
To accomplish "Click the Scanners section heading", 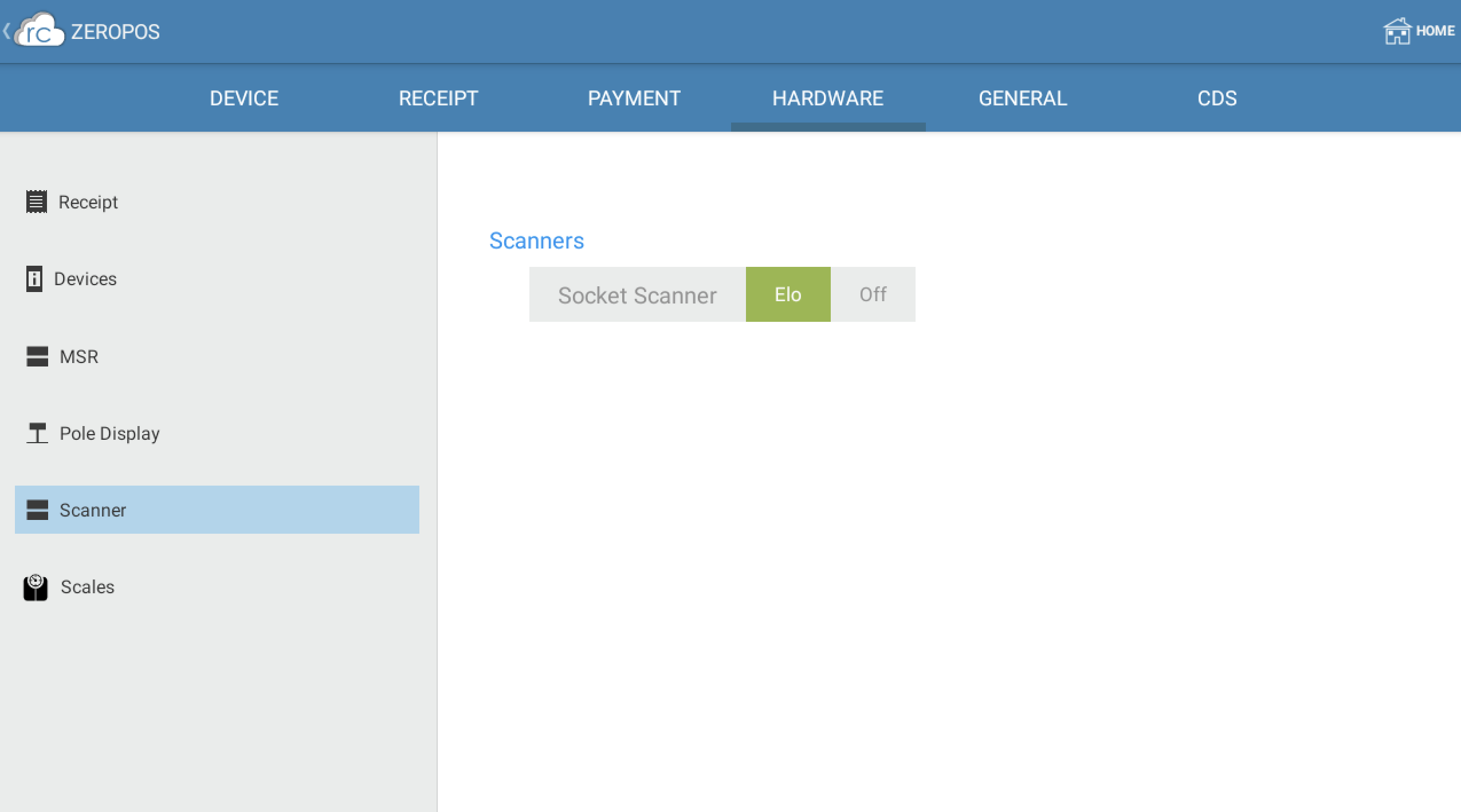I will 536,241.
